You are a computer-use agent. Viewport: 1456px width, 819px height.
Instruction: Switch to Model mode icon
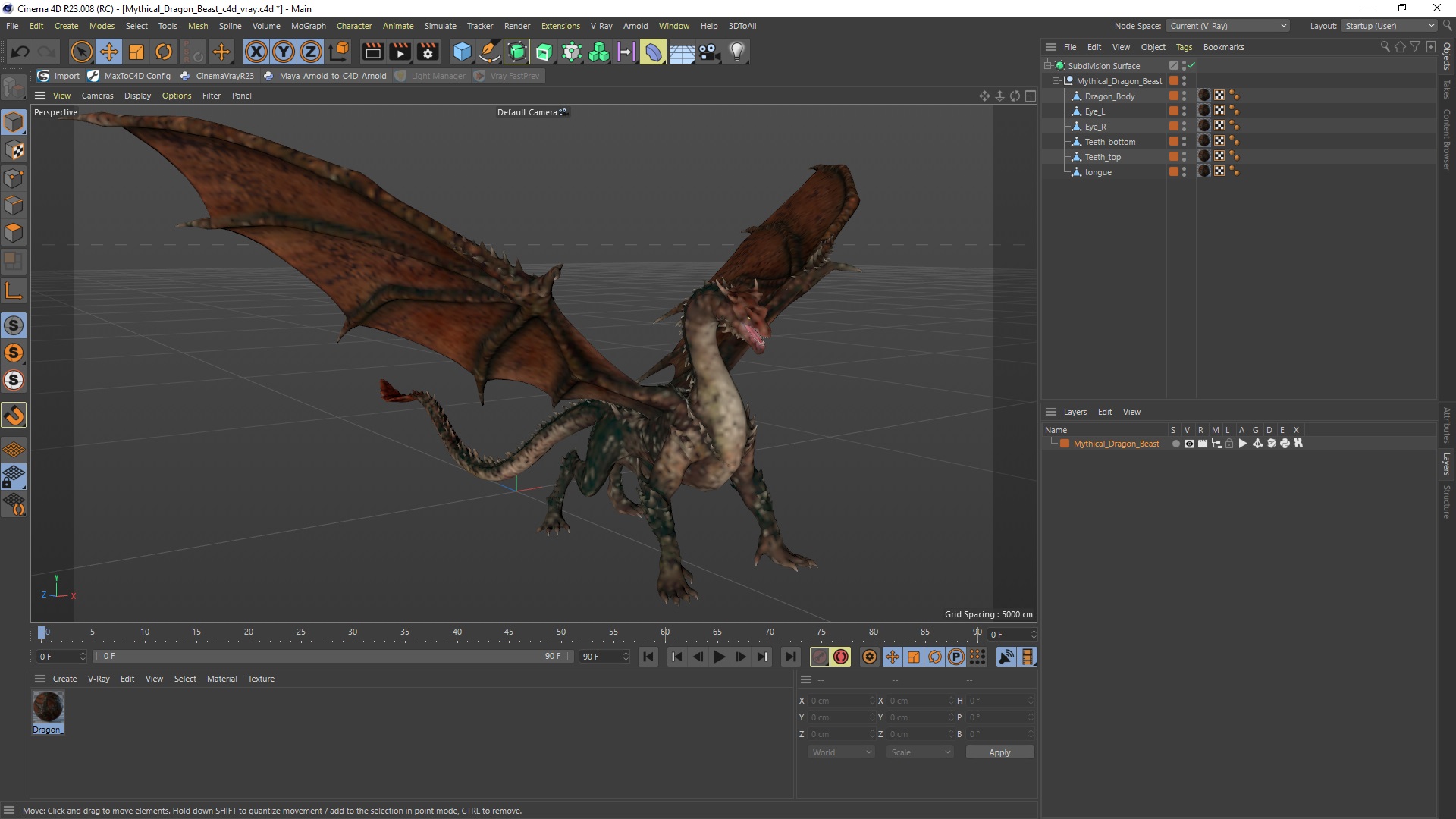click(14, 122)
